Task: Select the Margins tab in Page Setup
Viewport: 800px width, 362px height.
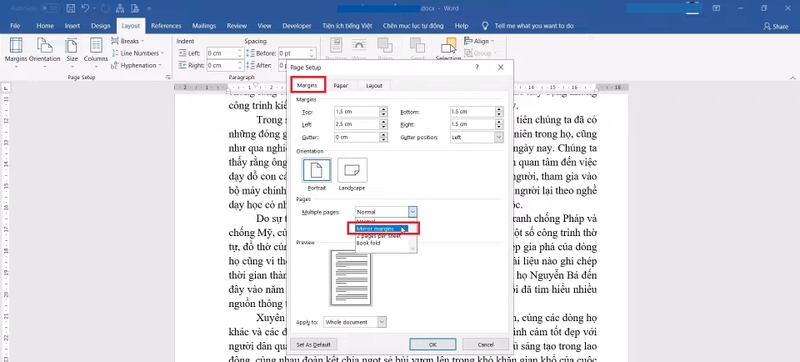Action: point(307,85)
